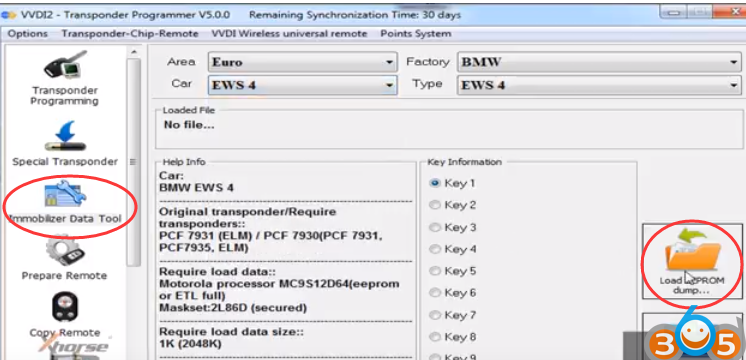Image resolution: width=746 pixels, height=360 pixels.
Task: Click the 'BMW EWS 4' help info text
Action: [196, 187]
